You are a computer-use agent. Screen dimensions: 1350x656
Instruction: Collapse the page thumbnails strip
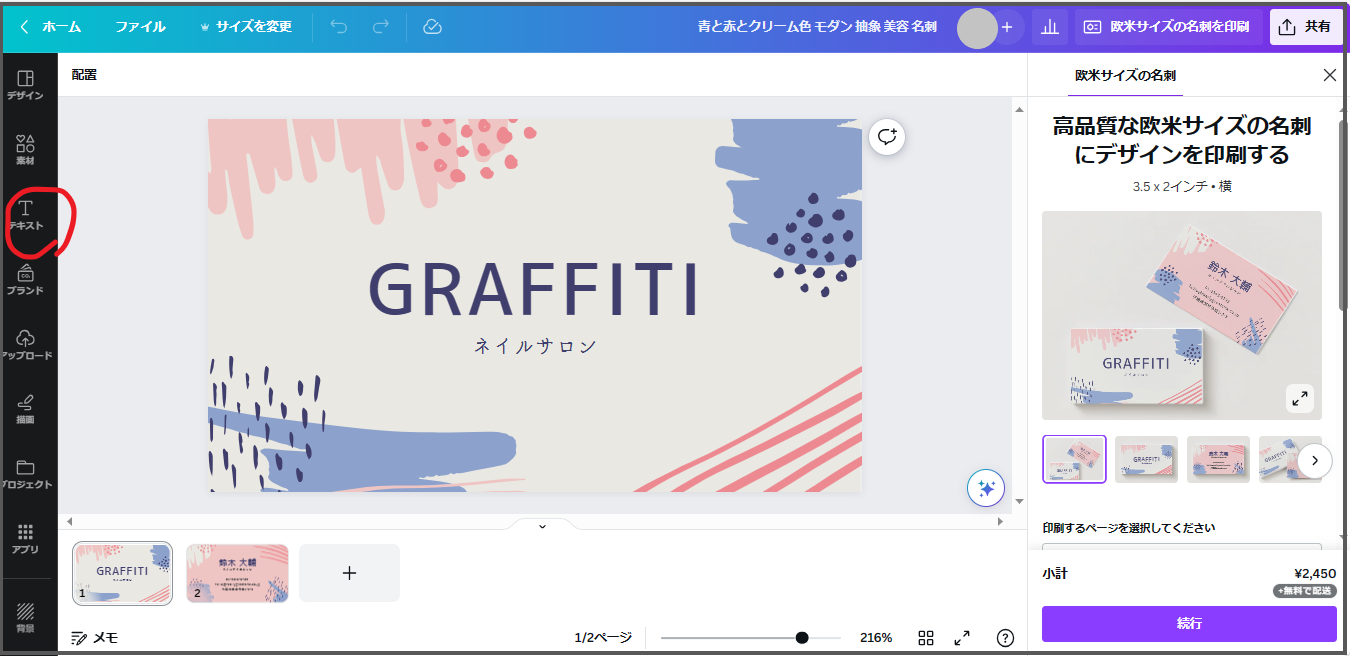[x=542, y=525]
